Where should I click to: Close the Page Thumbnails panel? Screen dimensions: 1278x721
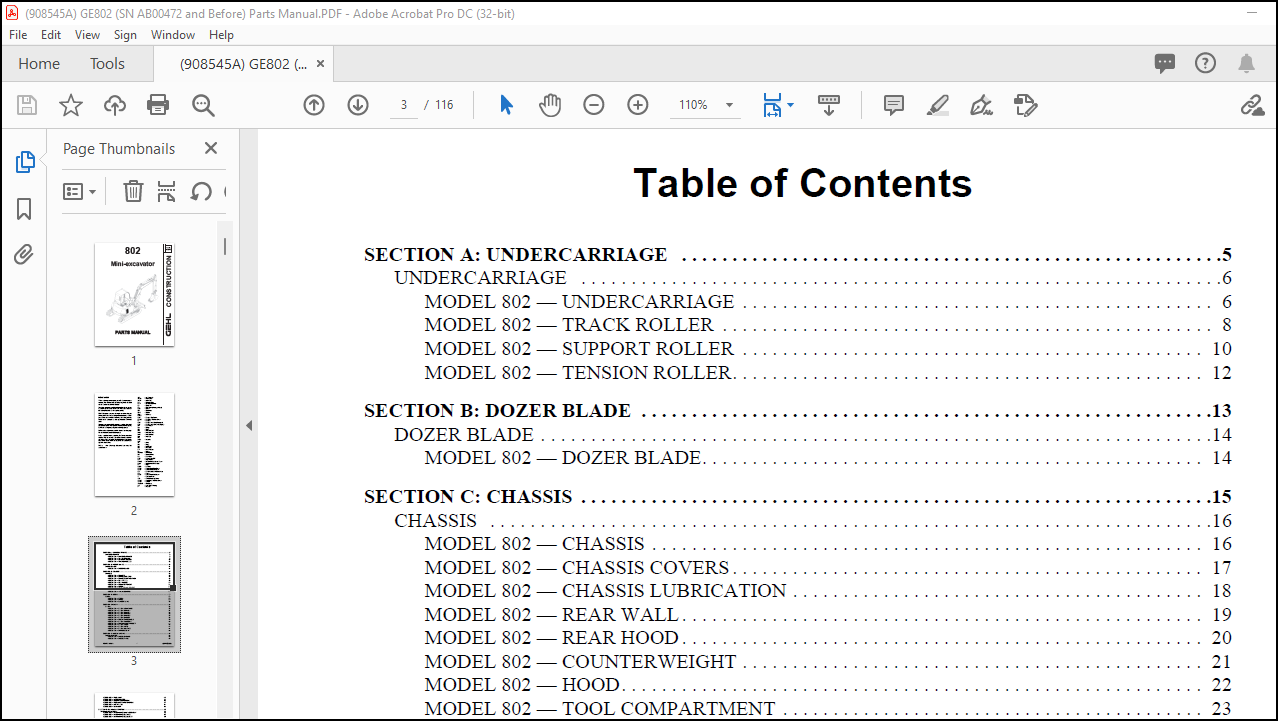click(x=211, y=148)
